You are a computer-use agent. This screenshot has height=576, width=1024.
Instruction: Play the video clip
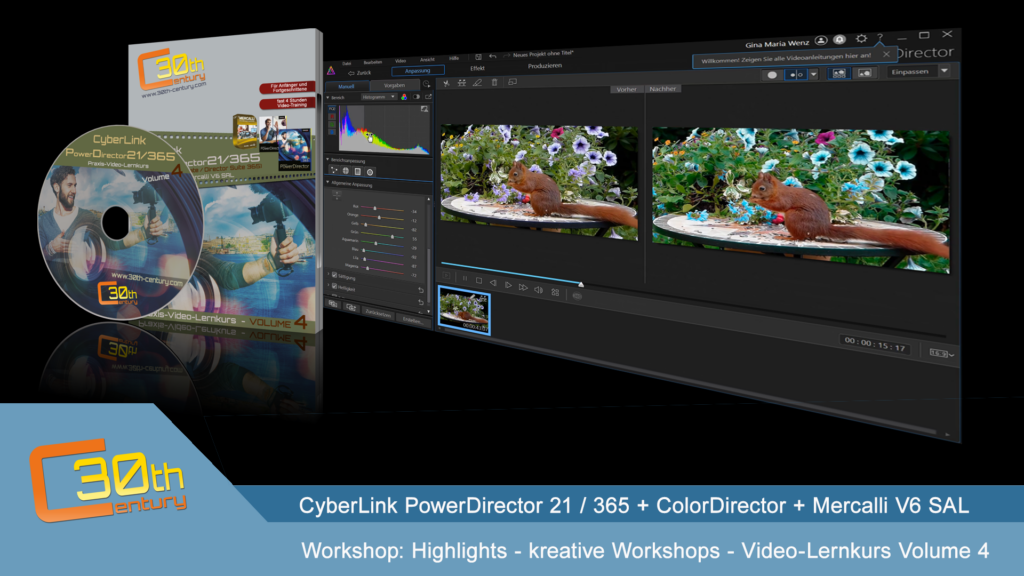pos(508,285)
